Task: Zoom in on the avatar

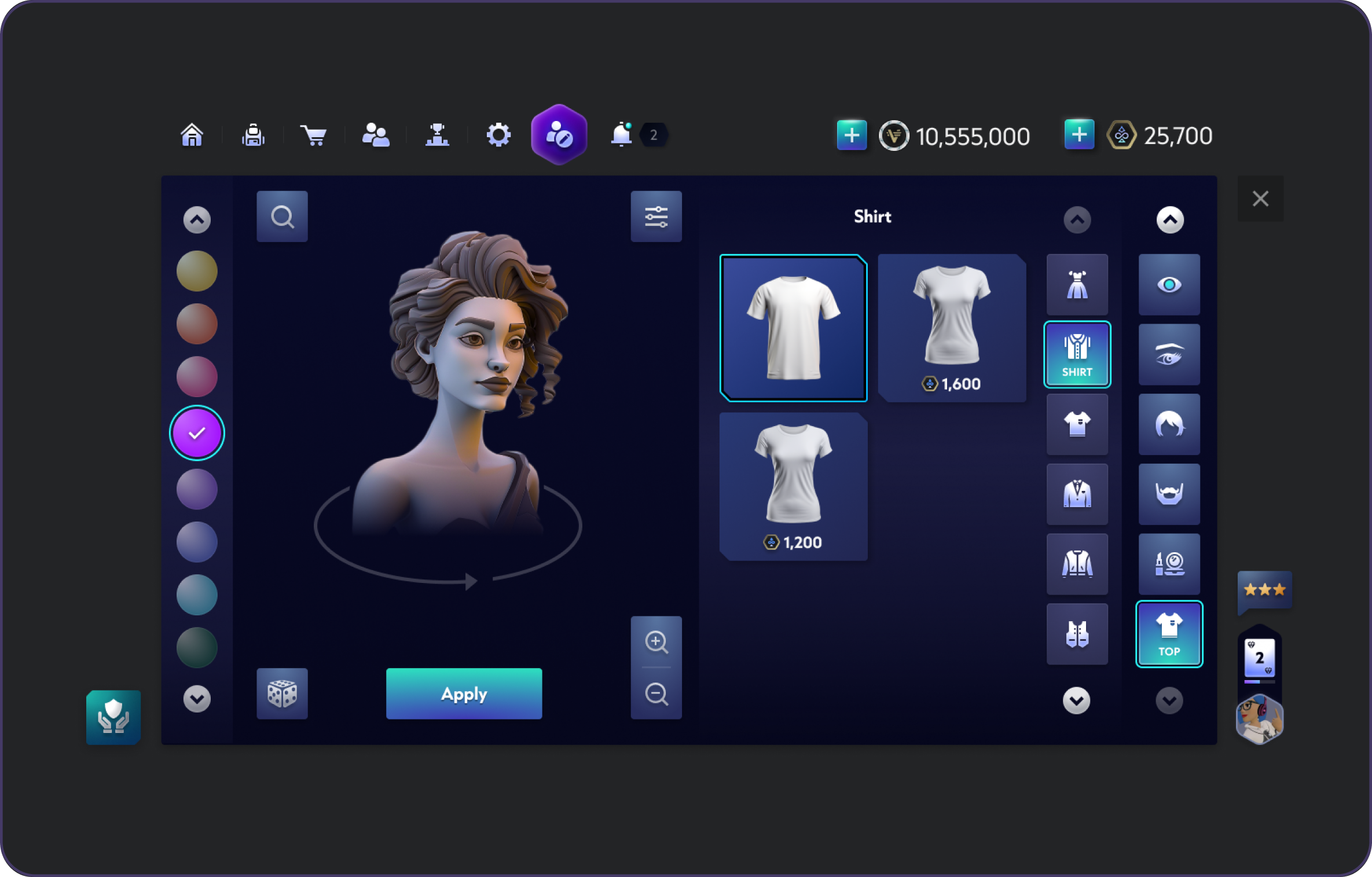Action: tap(656, 642)
